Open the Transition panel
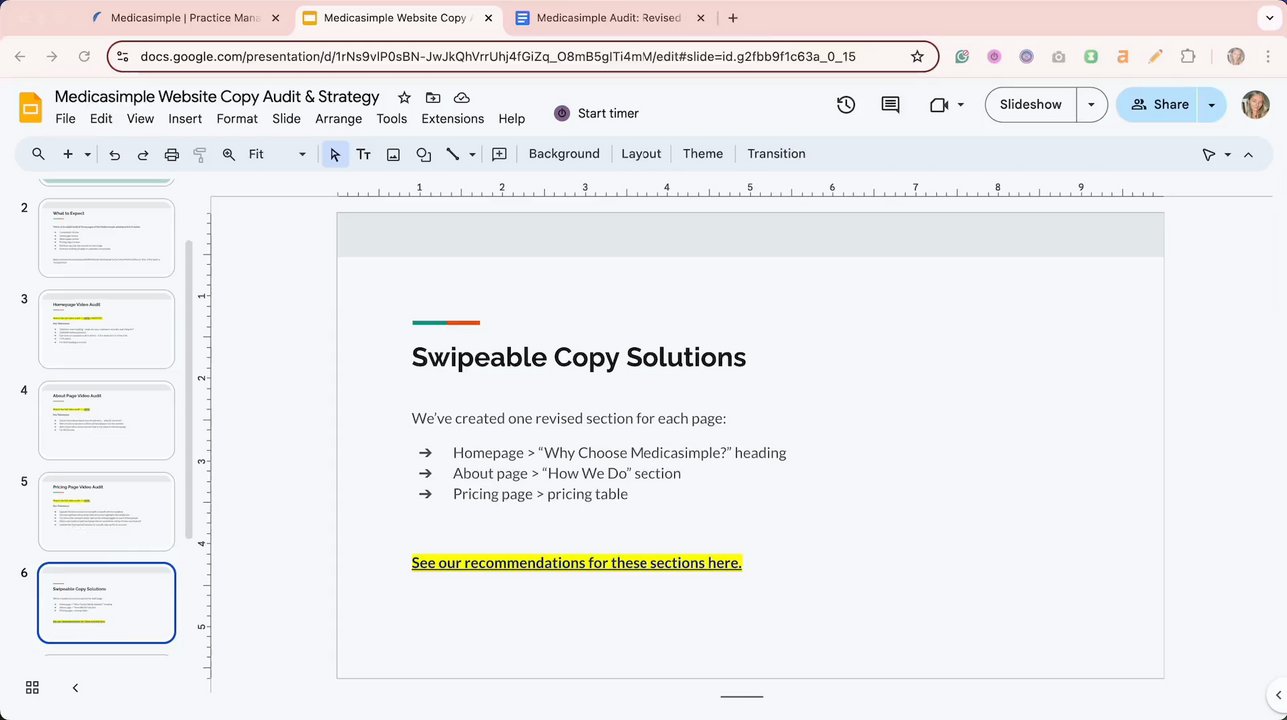The width and height of the screenshot is (1287, 720). tap(776, 154)
